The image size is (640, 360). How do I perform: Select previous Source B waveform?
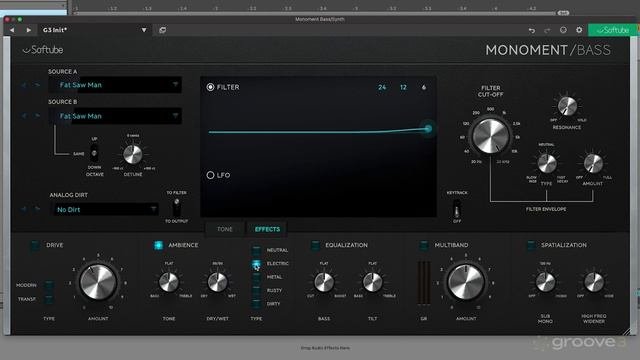24,116
